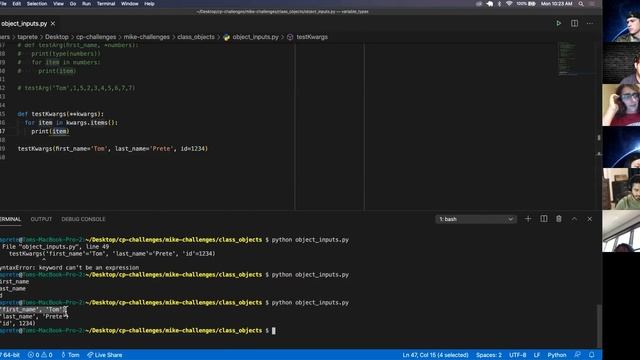Screen dimensions: 640x360
Task: Select participant video with glasses
Action: [621, 105]
